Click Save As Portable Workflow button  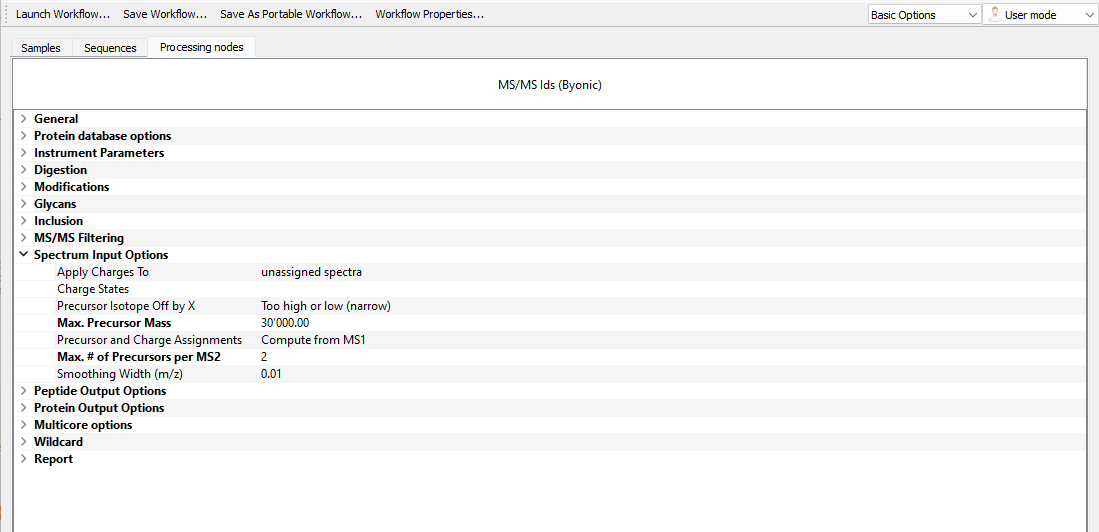pos(291,14)
